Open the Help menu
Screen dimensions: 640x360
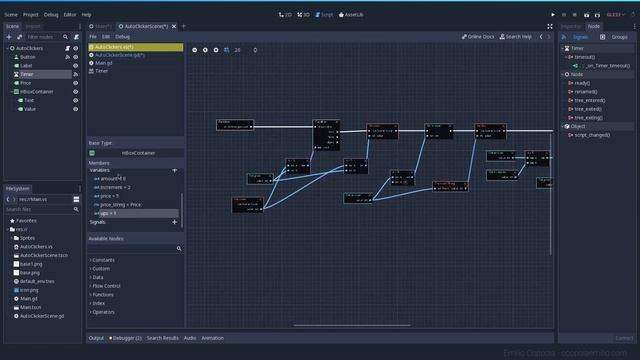point(87,15)
